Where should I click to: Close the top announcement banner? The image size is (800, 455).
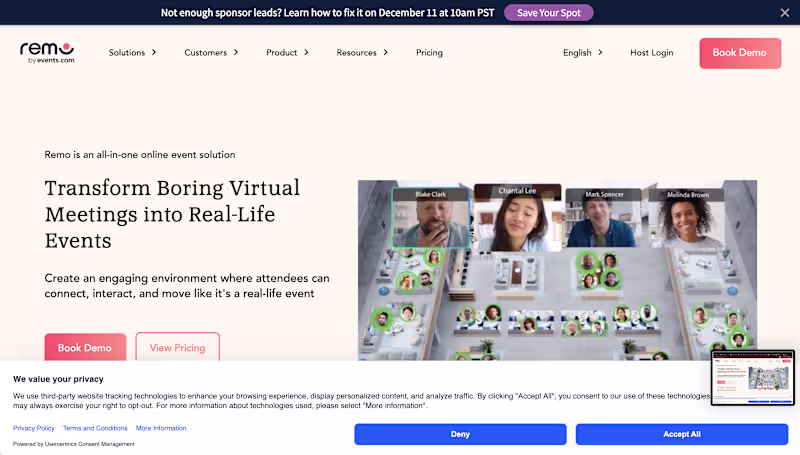[x=785, y=13]
